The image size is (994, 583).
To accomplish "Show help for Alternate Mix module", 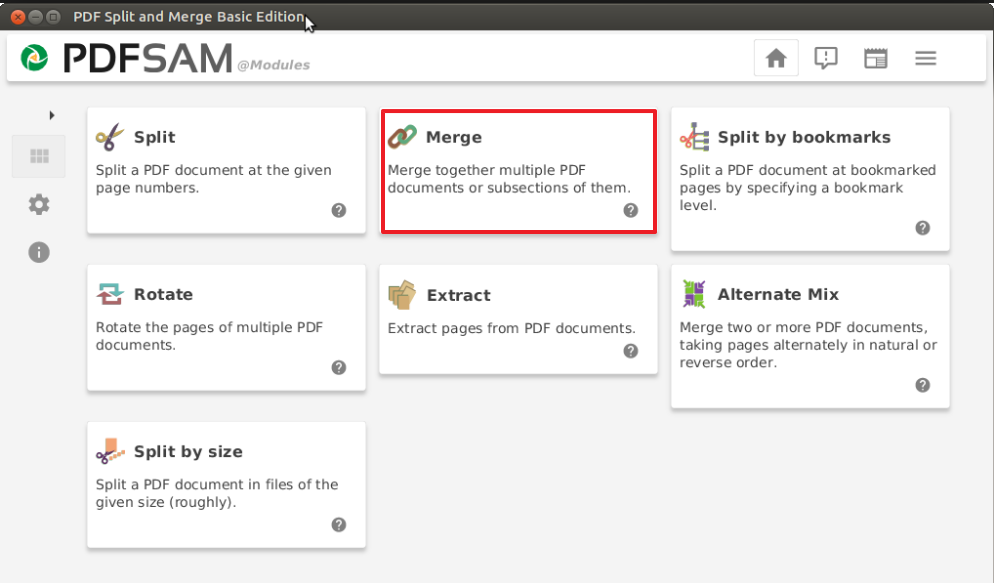I will (x=922, y=385).
